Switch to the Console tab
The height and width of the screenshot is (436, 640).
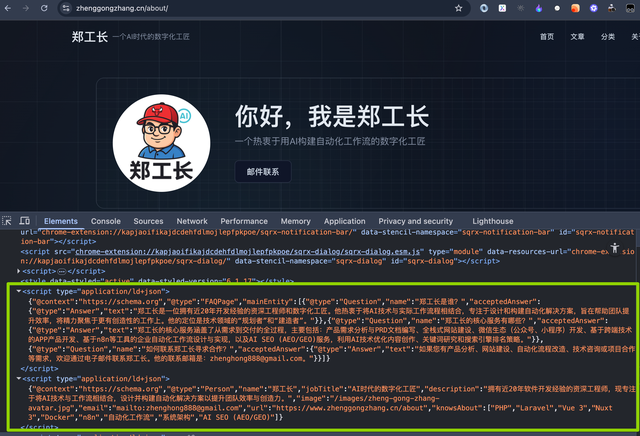[106, 221]
